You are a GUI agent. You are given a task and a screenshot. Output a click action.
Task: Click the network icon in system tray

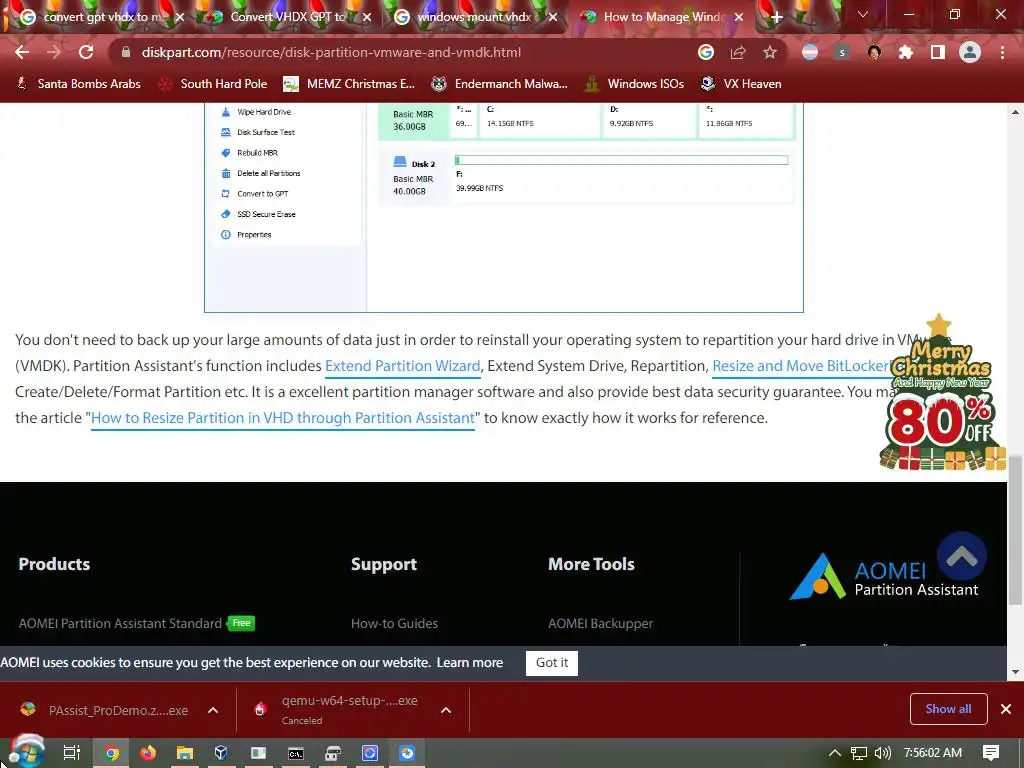click(859, 753)
